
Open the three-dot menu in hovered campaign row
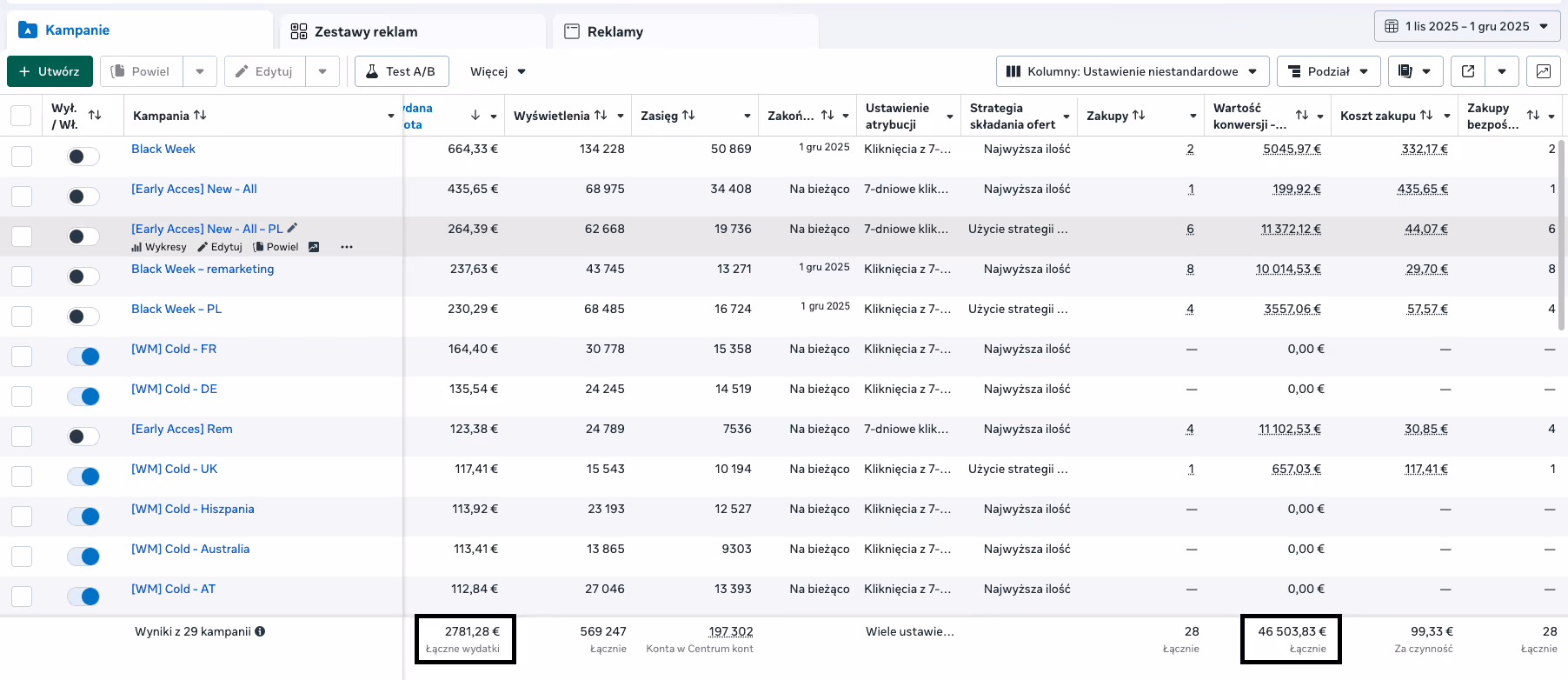[x=347, y=247]
